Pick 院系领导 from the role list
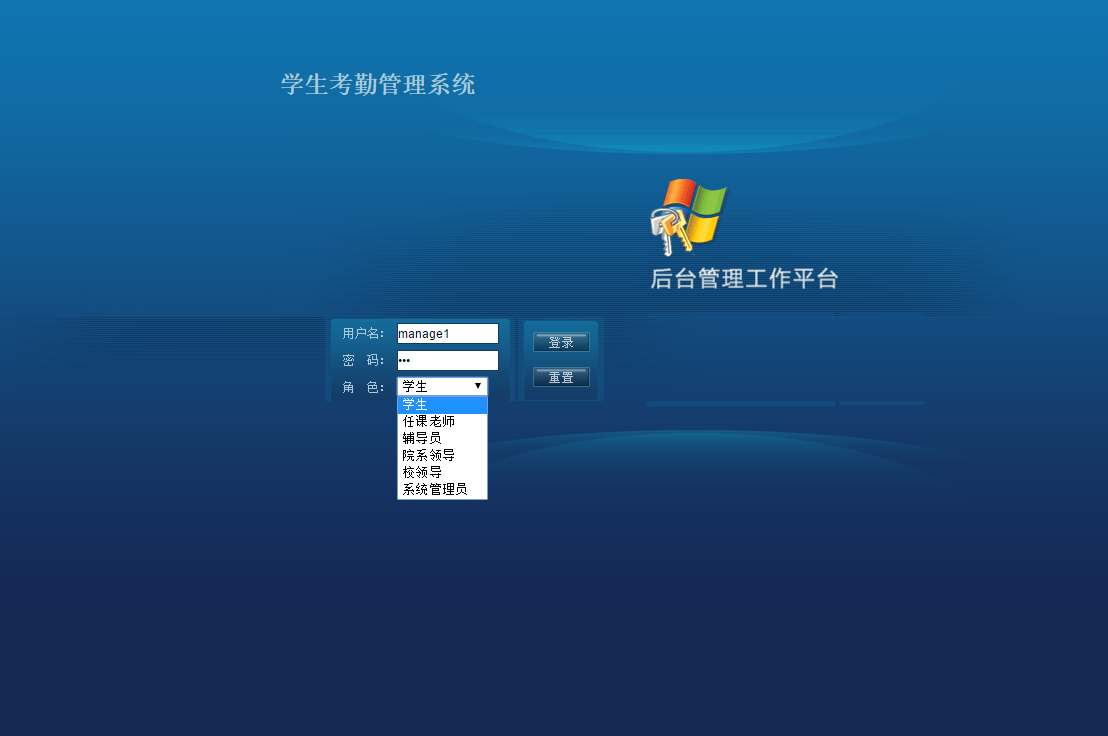This screenshot has height=736, width=1108. (442, 456)
